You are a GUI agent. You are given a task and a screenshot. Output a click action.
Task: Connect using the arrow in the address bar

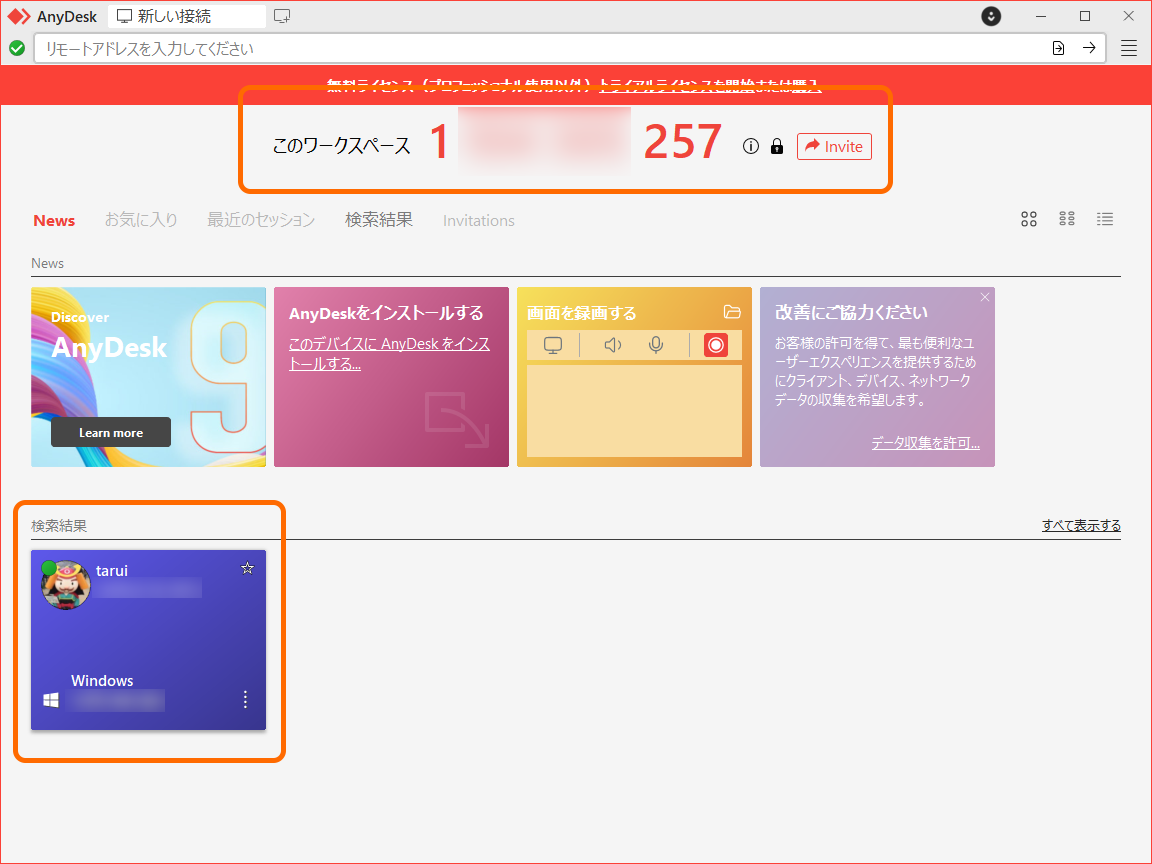pos(1089,47)
